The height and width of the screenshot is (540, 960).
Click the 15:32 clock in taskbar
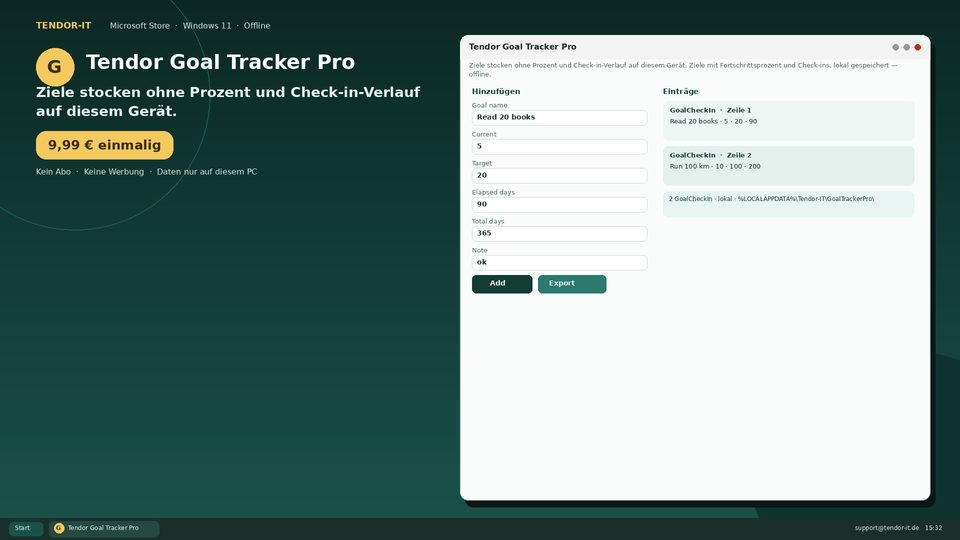coord(933,528)
